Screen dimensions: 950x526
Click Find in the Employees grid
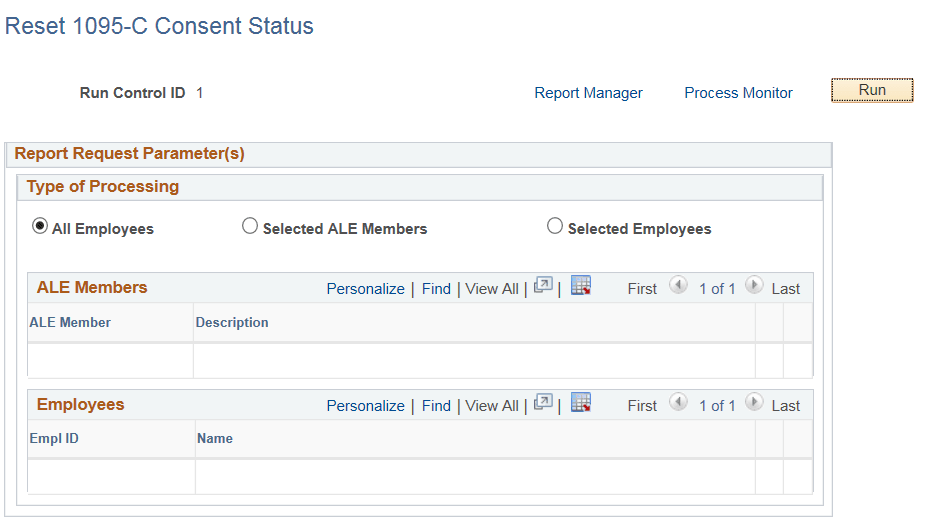point(436,406)
